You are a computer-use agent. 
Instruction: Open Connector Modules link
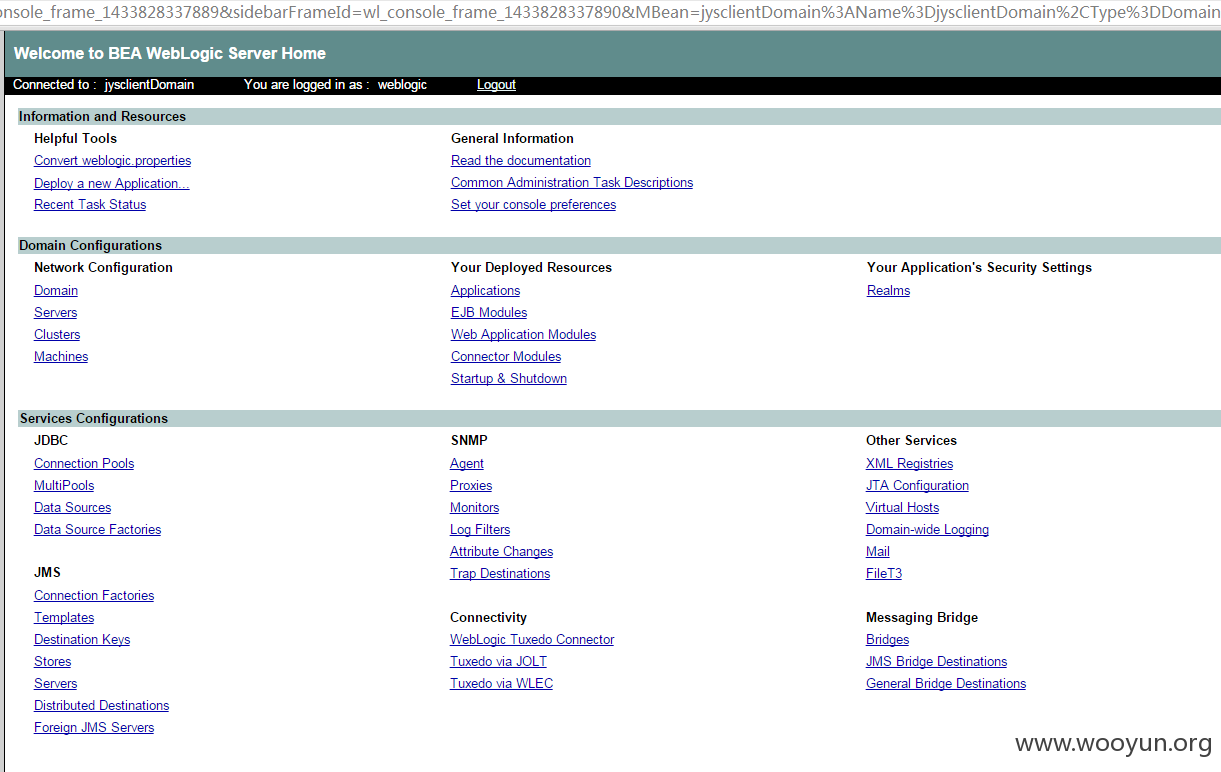[506, 357]
